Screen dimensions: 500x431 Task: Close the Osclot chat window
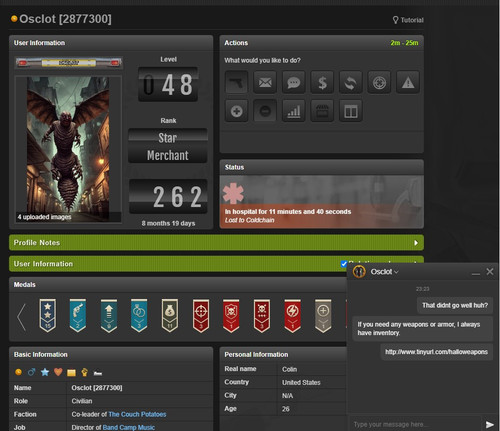490,272
